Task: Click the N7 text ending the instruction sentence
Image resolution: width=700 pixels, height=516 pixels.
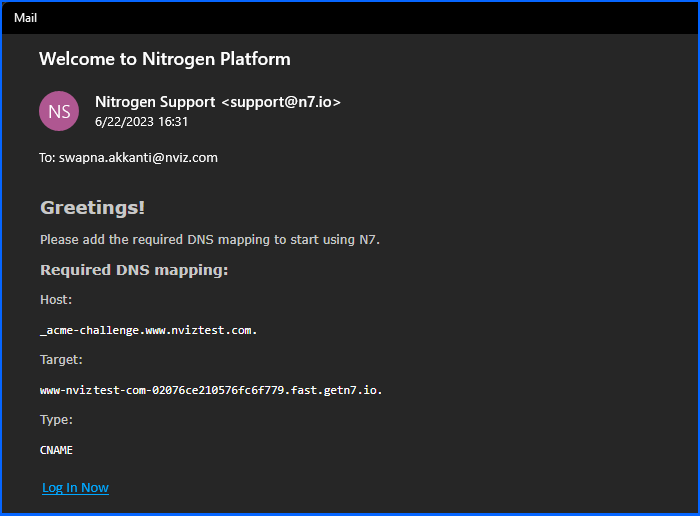Action: 369,240
